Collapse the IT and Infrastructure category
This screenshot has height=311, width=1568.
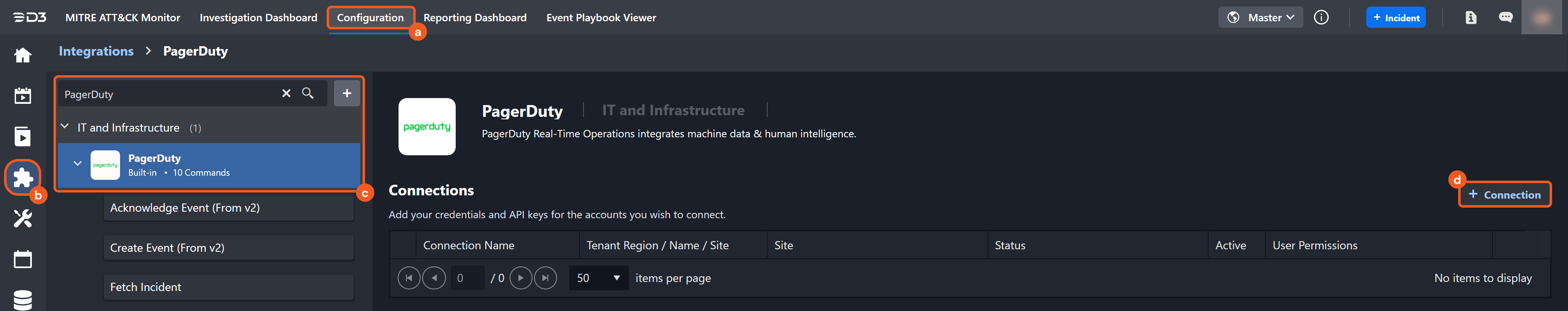tap(65, 127)
